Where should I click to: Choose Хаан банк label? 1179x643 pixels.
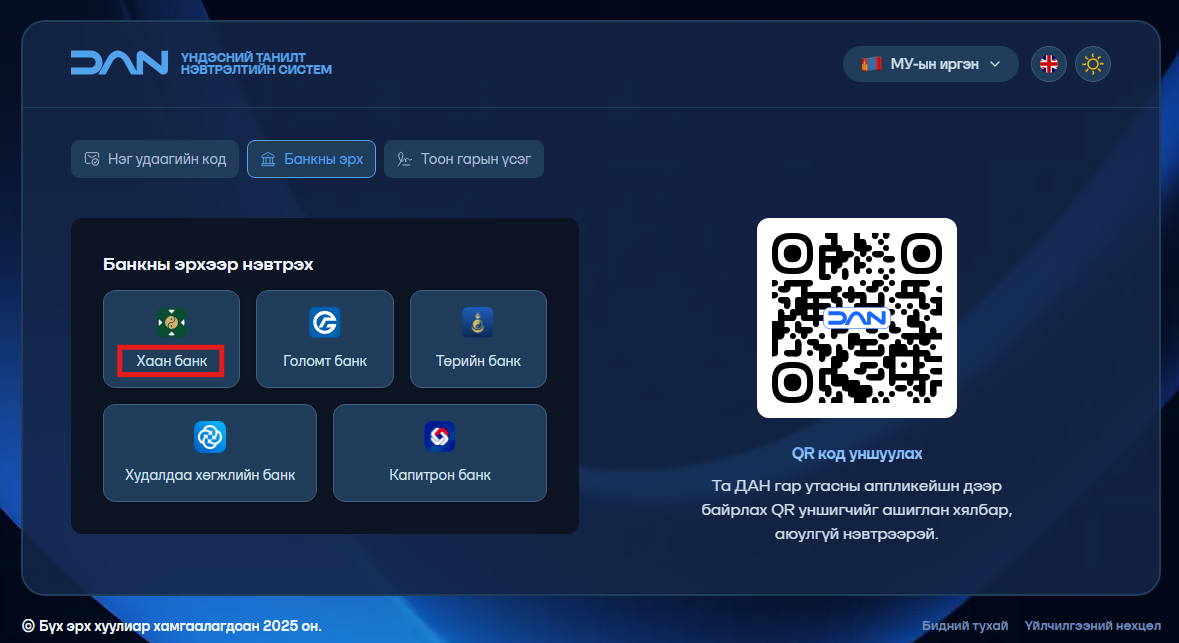coord(171,361)
